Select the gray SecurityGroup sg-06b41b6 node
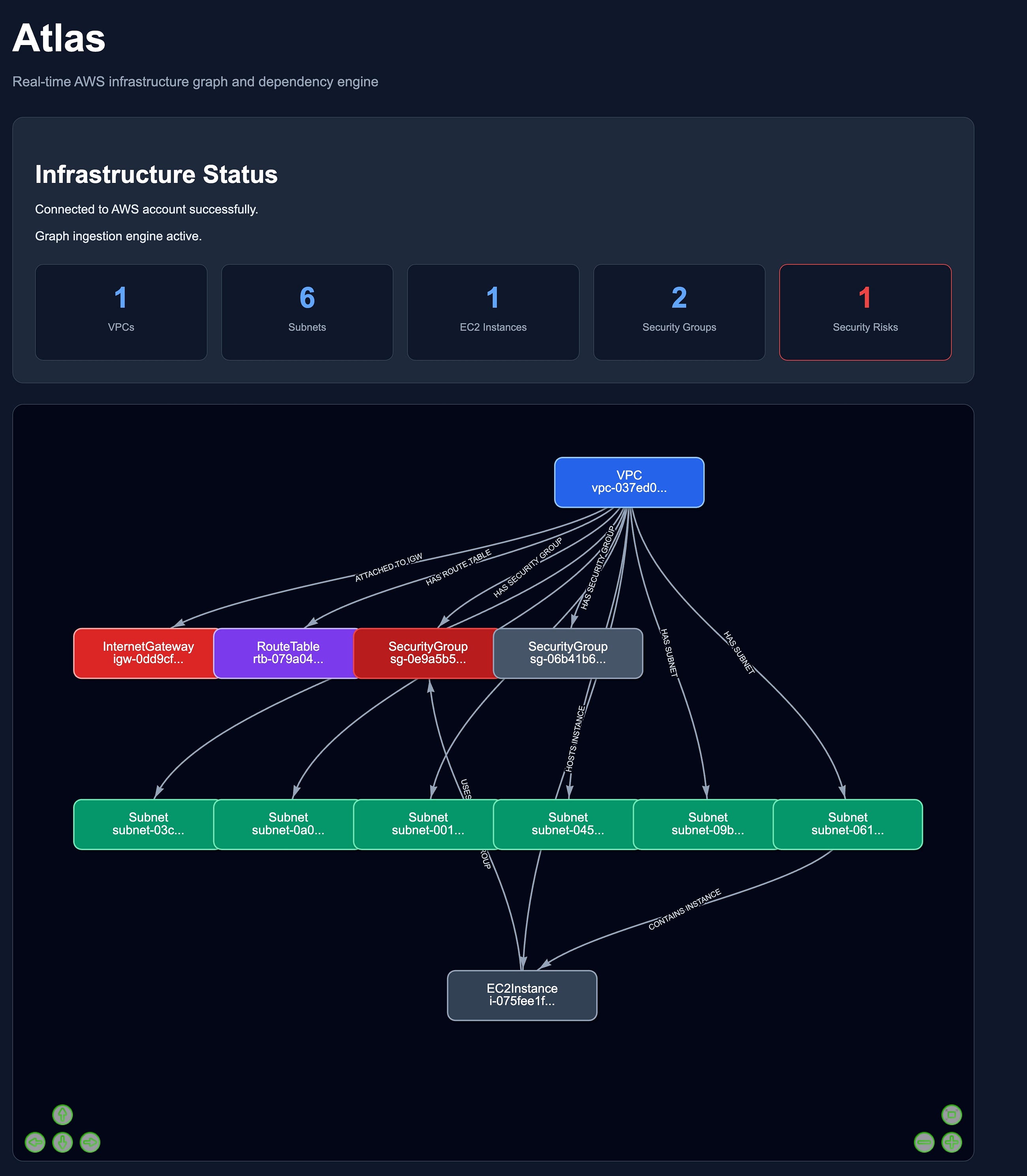Viewport: 1027px width, 1176px height. pos(568,653)
